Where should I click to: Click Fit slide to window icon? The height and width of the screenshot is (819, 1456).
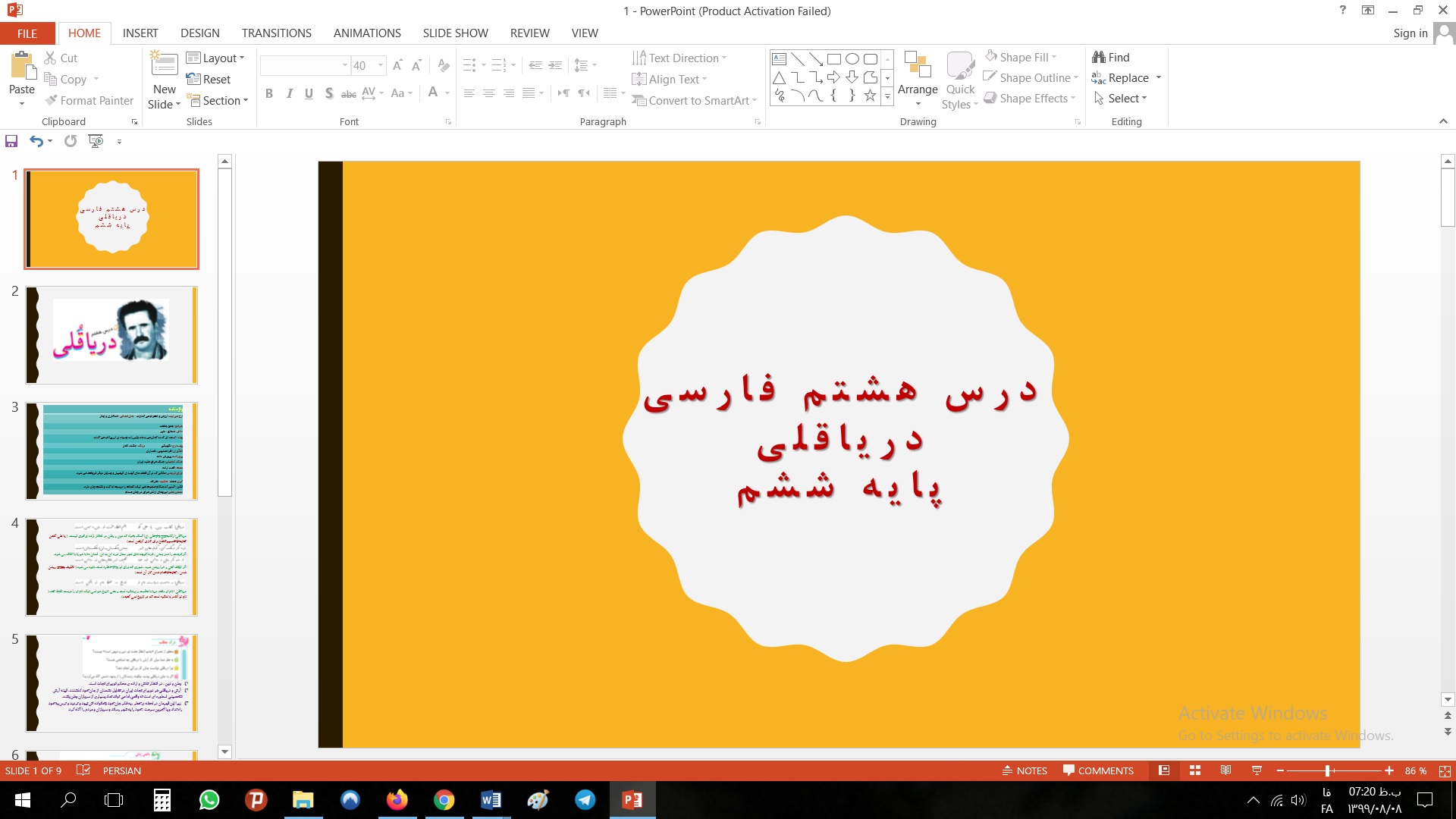pyautogui.click(x=1445, y=770)
